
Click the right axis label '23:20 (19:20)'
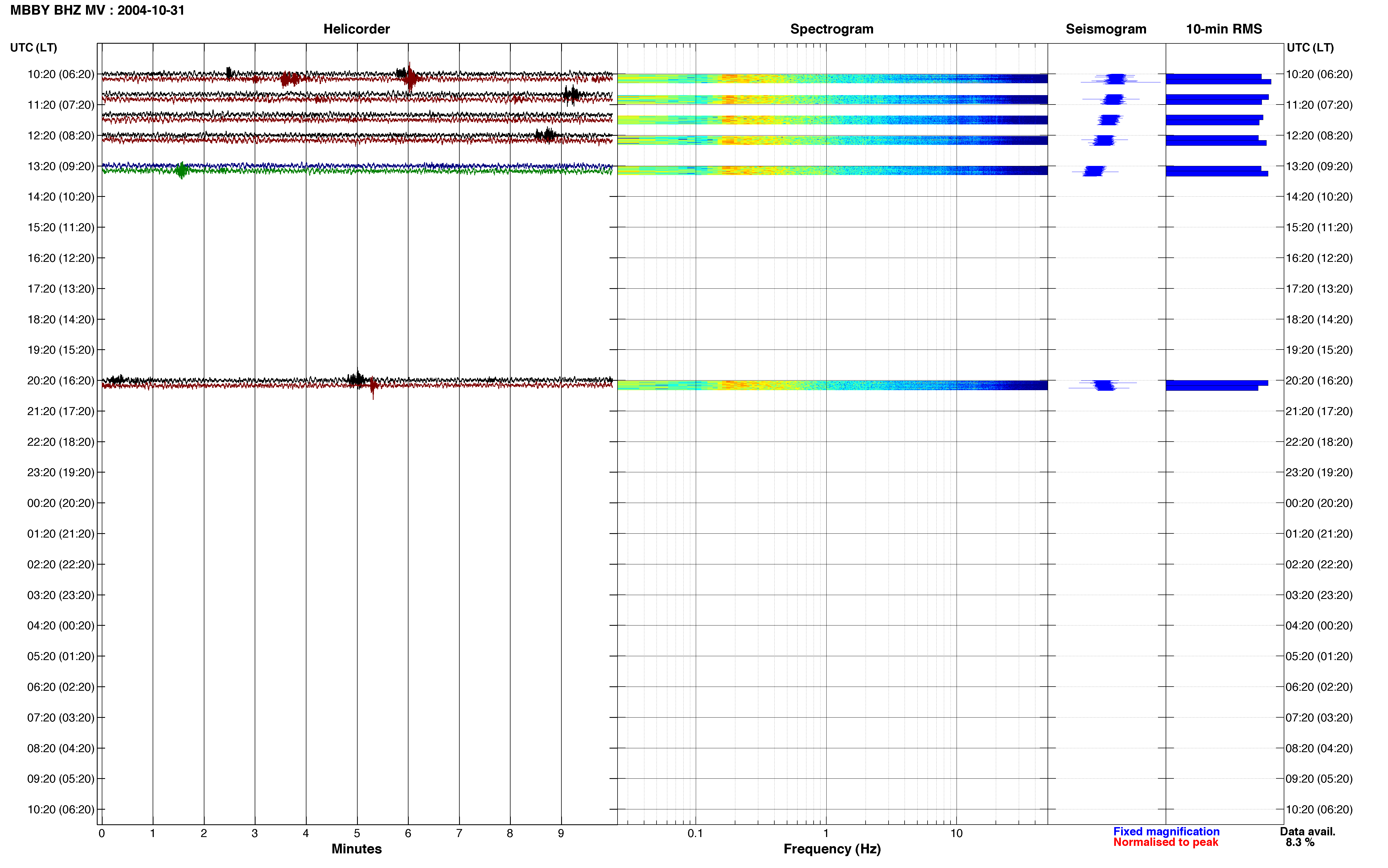[1319, 473]
